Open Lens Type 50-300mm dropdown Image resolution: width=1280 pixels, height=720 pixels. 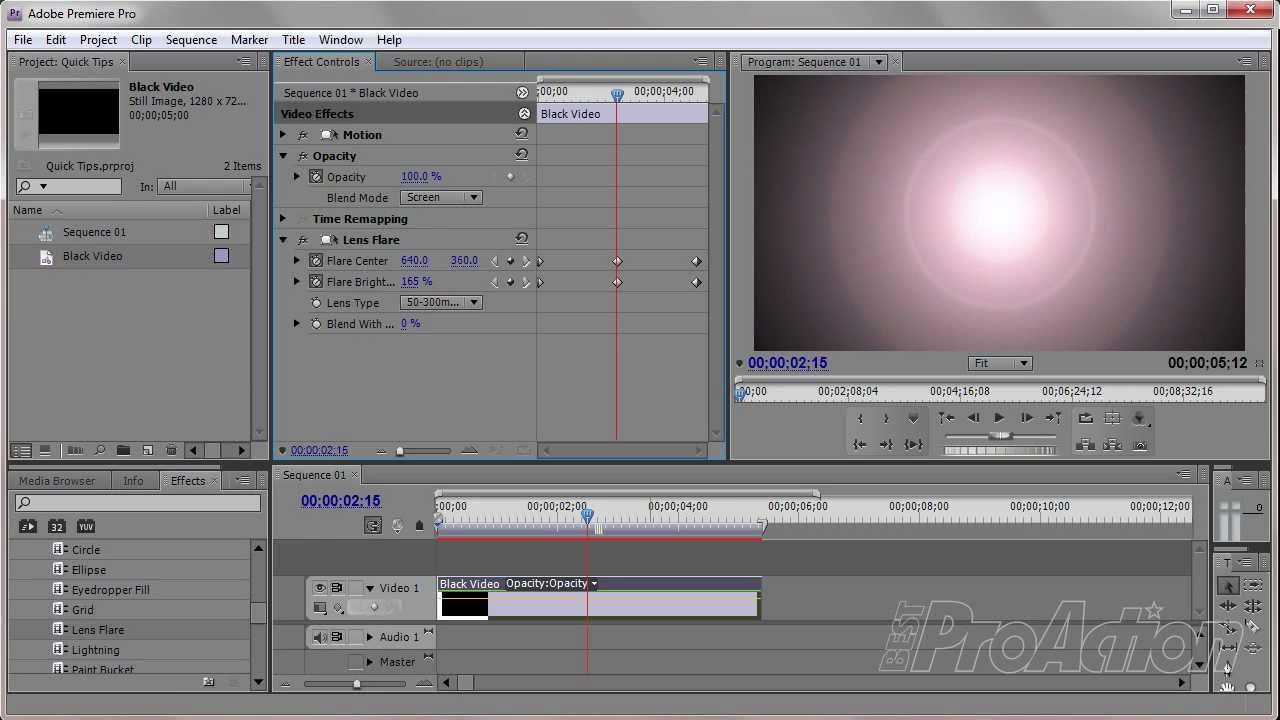pos(441,303)
